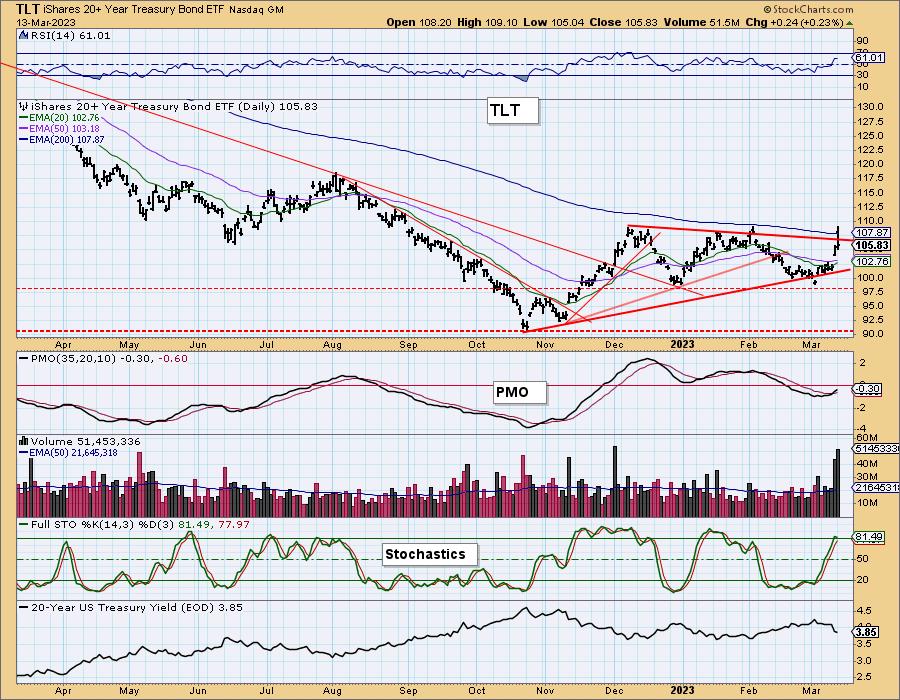Click the 102.76 EMA value tag on right axis

point(872,262)
